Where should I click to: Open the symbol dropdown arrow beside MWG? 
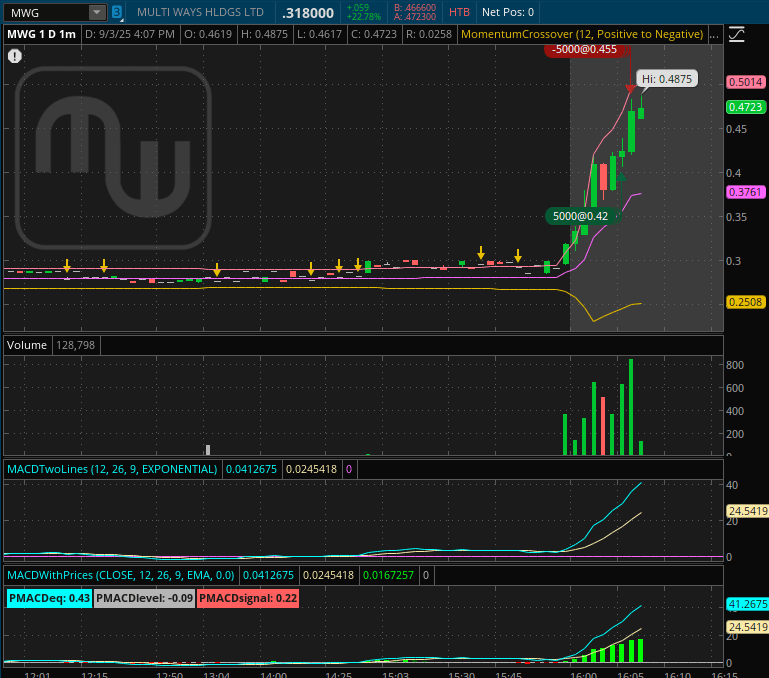pos(98,13)
